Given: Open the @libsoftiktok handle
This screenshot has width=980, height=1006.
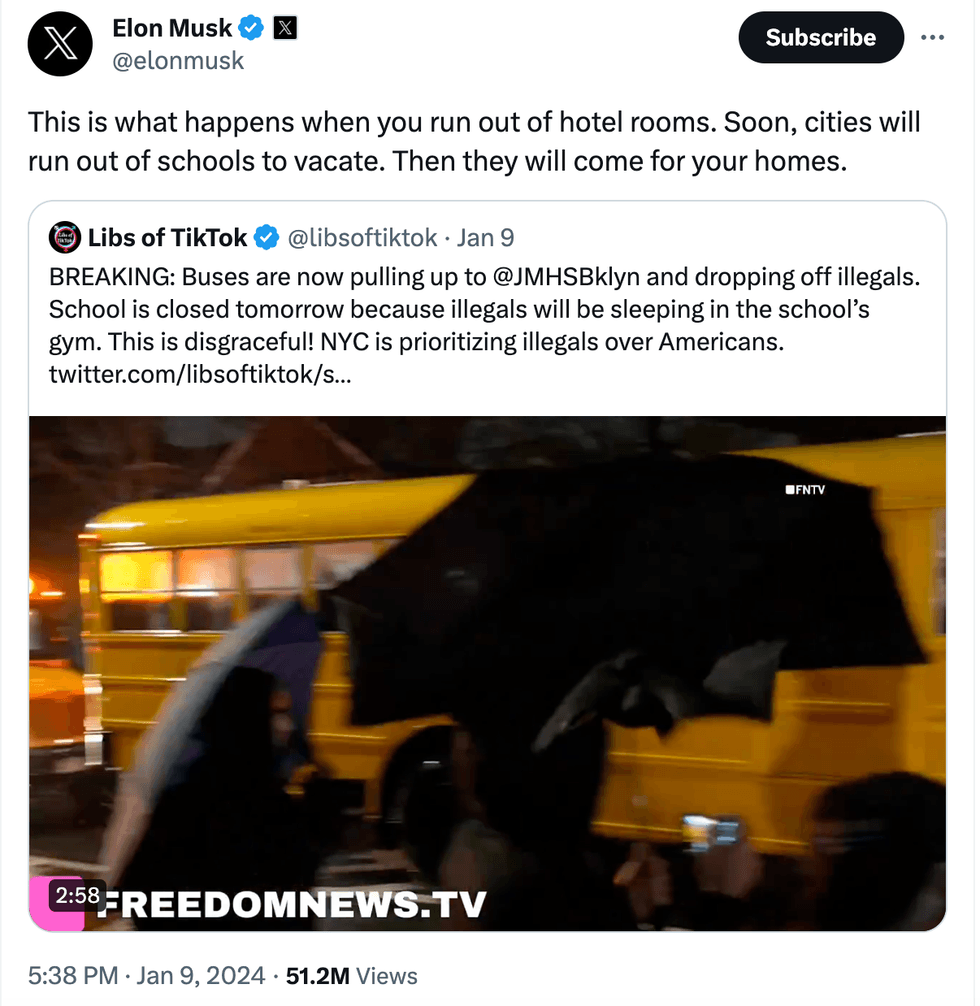Looking at the screenshot, I should [x=362, y=237].
